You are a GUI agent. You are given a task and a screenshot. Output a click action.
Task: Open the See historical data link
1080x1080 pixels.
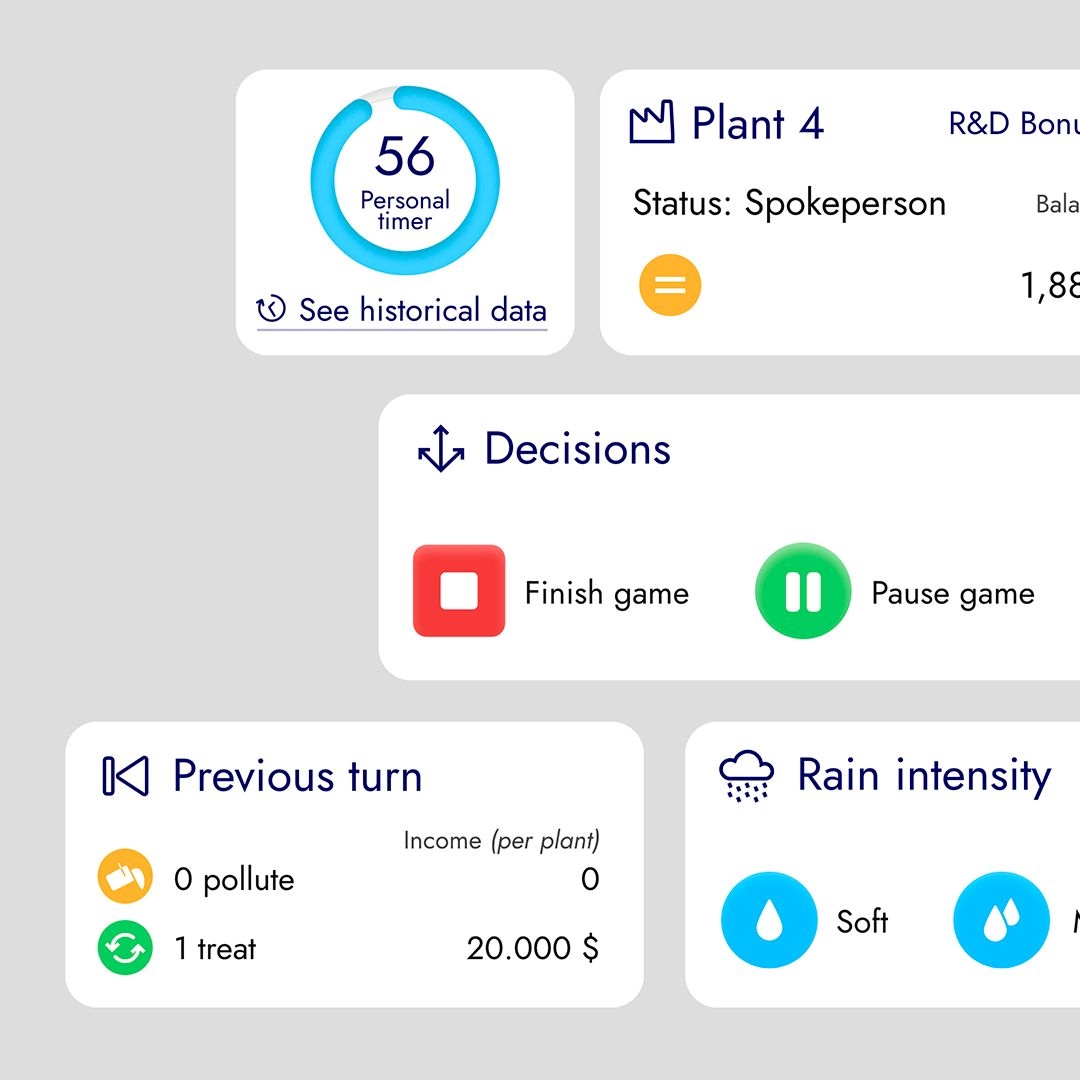click(402, 310)
